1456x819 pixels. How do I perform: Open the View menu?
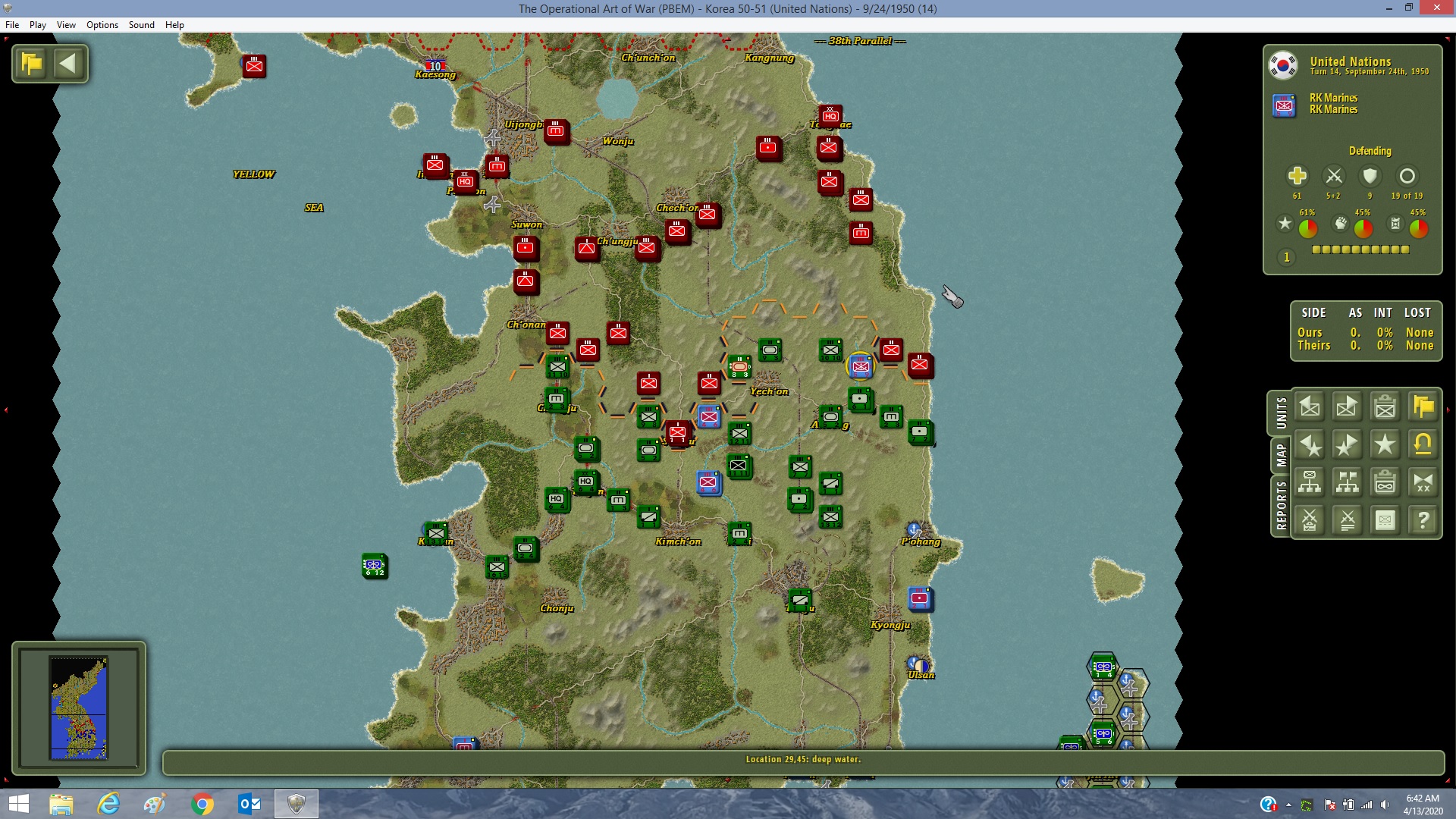[x=66, y=25]
